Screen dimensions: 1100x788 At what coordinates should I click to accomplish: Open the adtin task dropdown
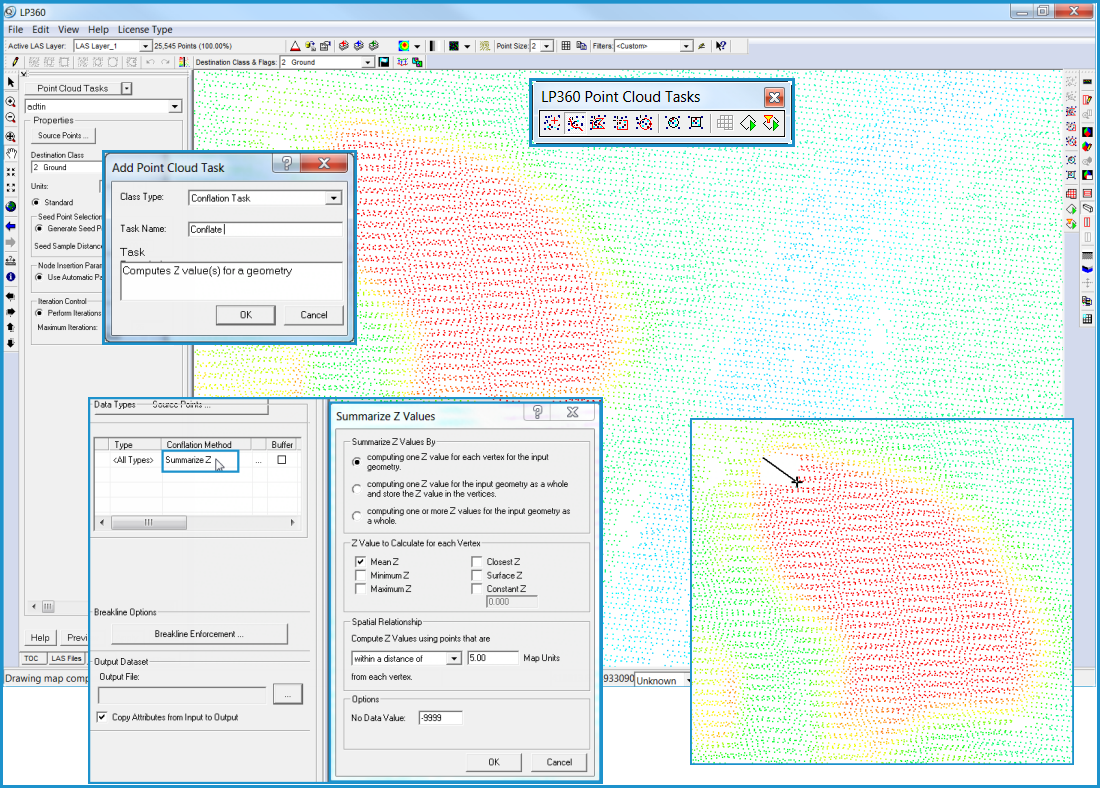pos(175,107)
